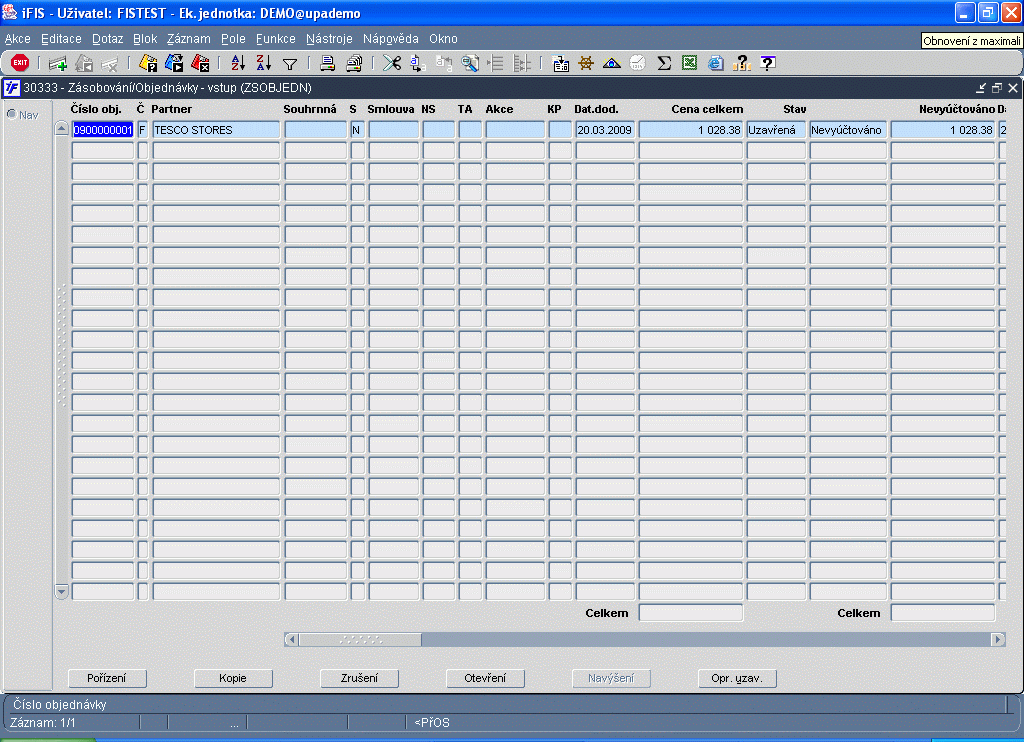Click the Enter Query yellow folder icon
Image resolution: width=1024 pixels, height=742 pixels.
tap(148, 63)
